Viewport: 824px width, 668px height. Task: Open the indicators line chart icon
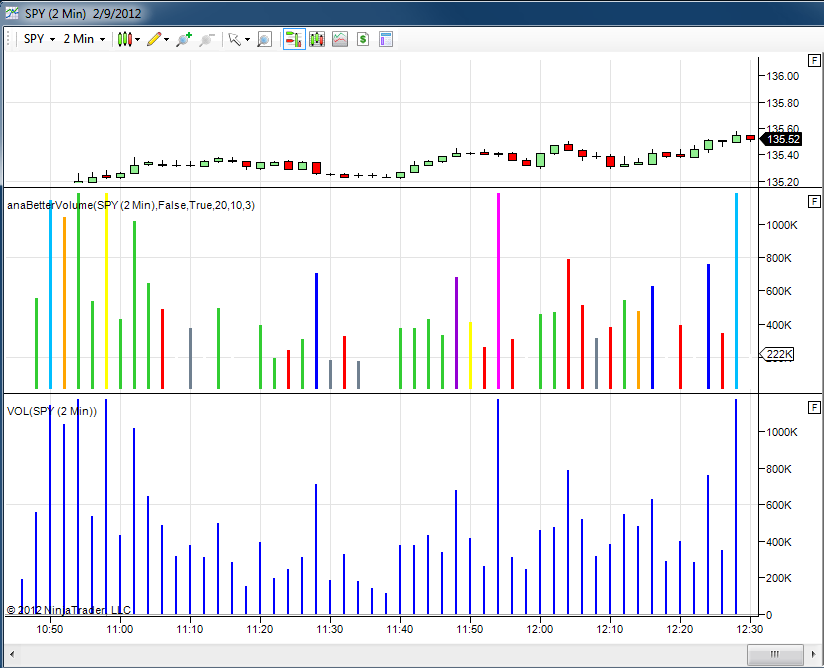click(x=340, y=39)
